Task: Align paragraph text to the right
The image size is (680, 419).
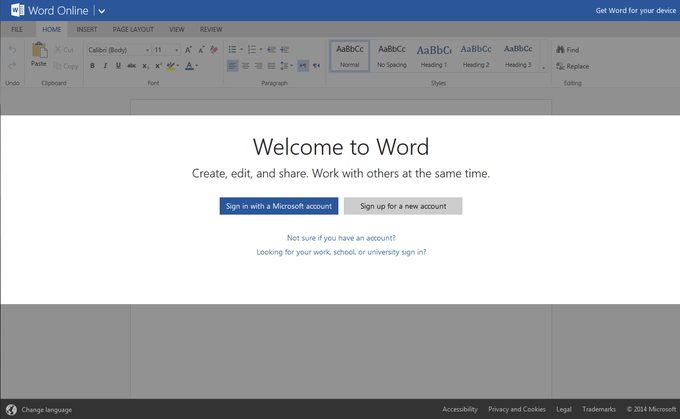Action: 258,66
